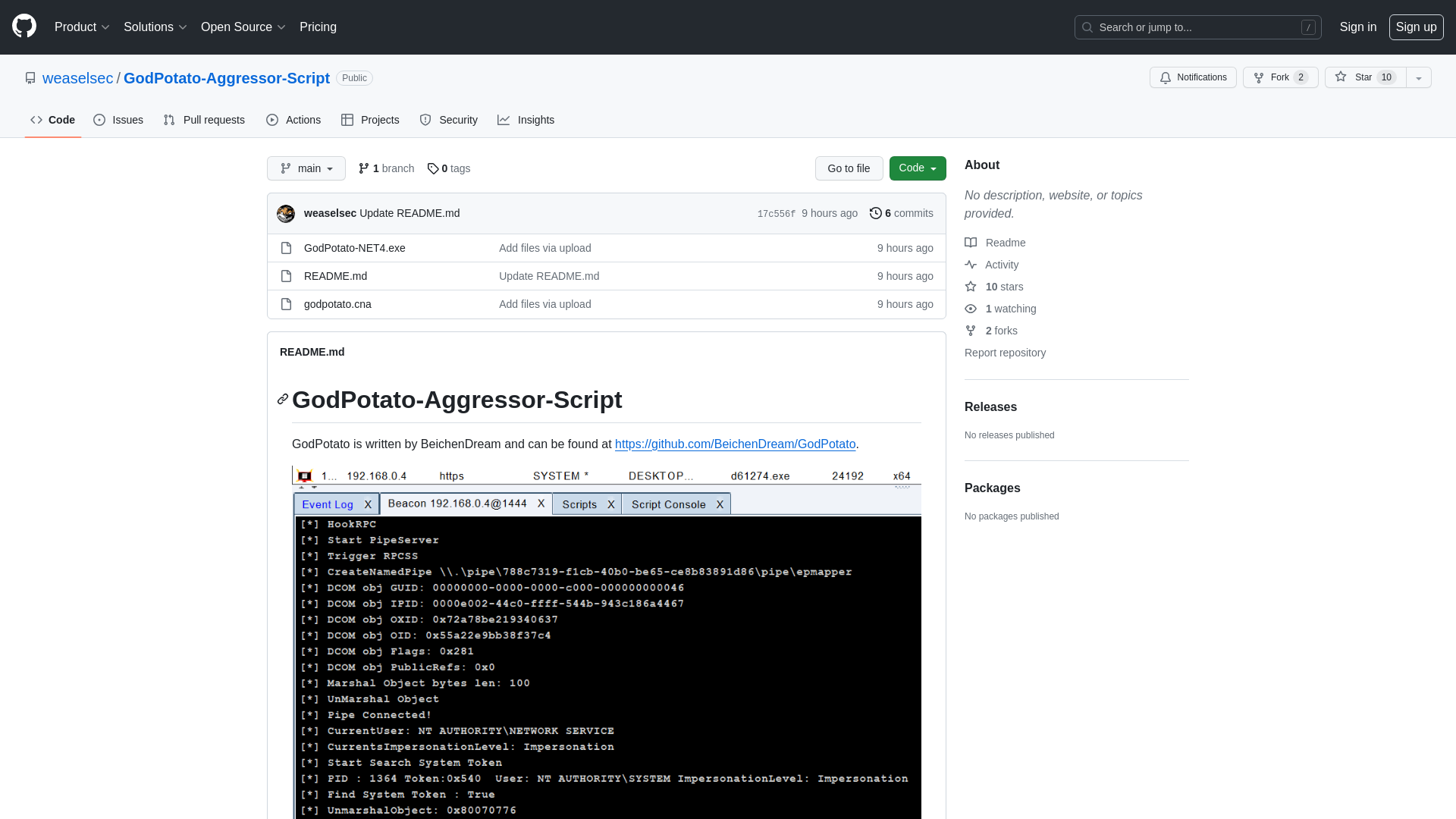Select the Code tab

coord(53,120)
